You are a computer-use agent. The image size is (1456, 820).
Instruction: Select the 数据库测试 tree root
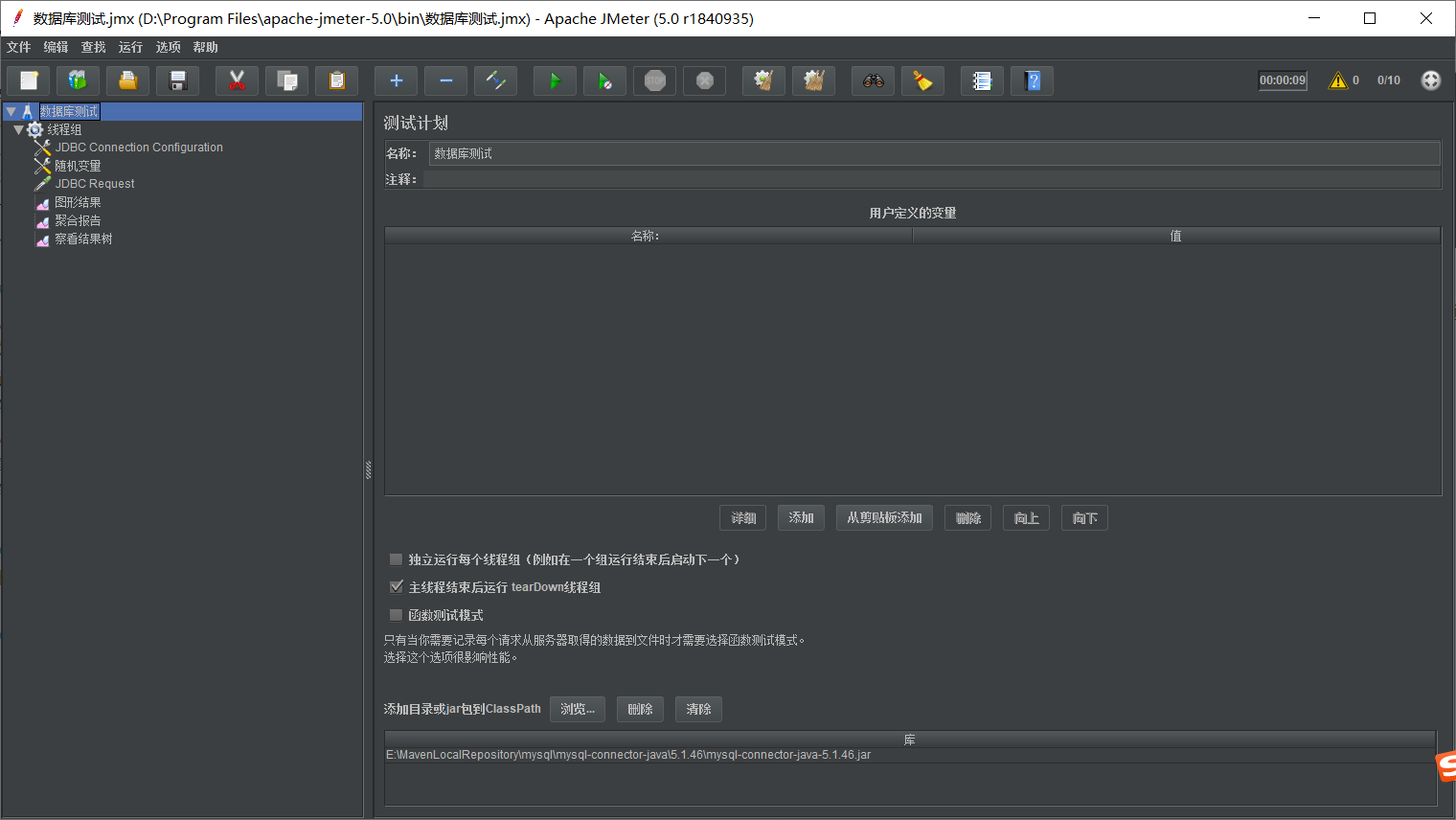click(69, 112)
